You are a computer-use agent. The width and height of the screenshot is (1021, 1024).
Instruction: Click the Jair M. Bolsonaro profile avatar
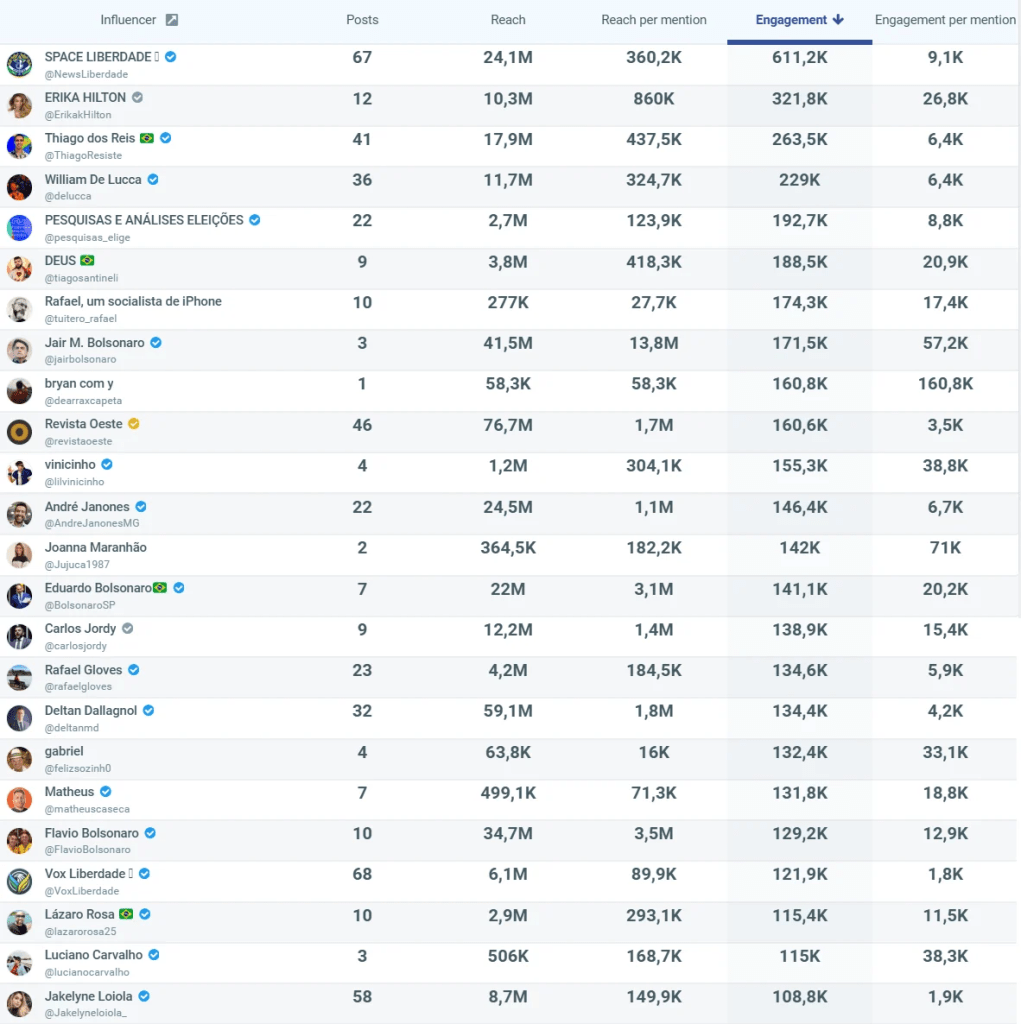[19, 350]
